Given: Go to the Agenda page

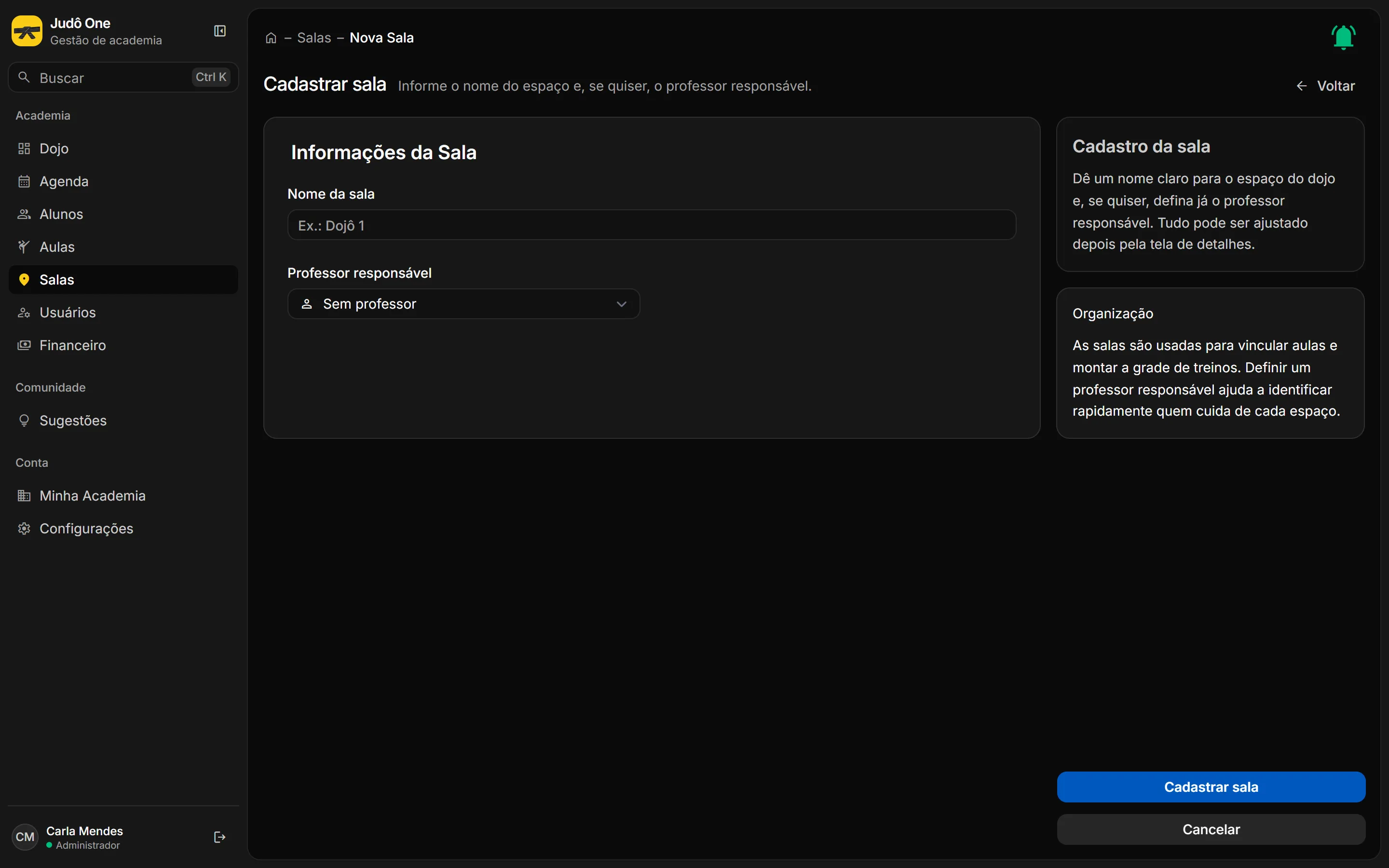Looking at the screenshot, I should coord(123,181).
